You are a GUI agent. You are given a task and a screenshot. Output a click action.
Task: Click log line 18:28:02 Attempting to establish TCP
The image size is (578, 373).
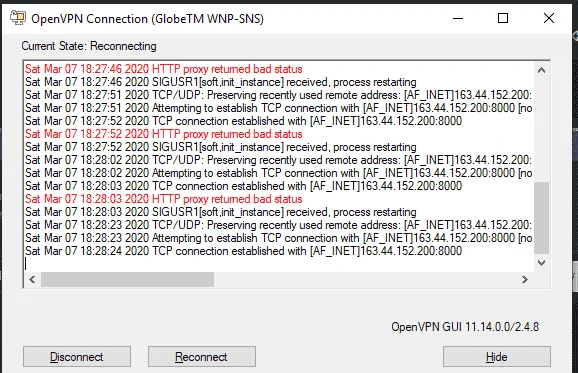278,173
